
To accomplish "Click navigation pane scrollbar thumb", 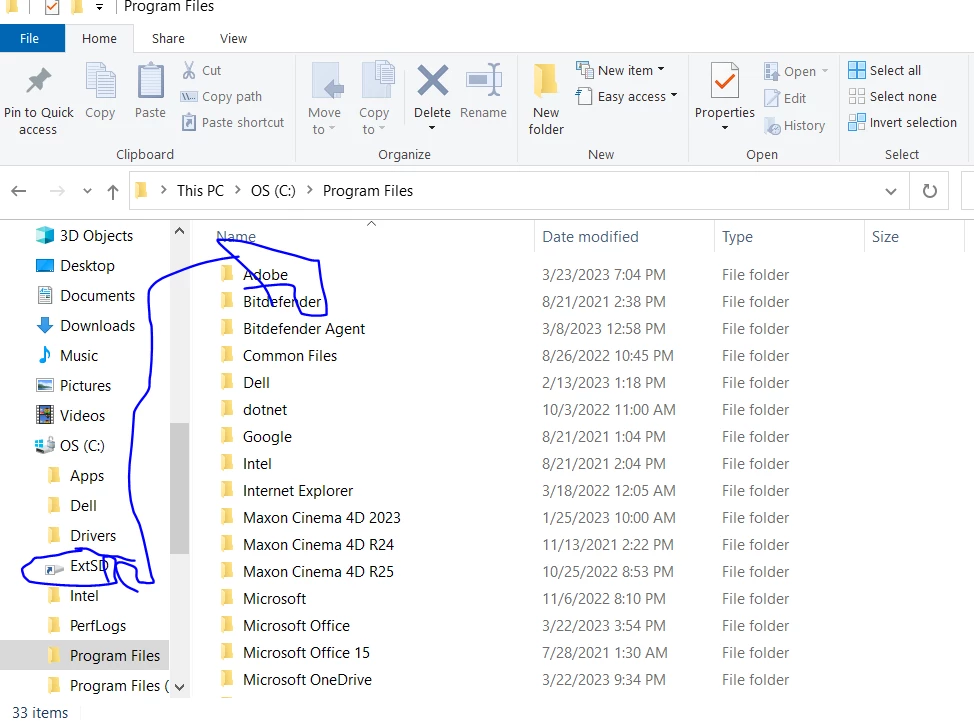I will coord(180,488).
